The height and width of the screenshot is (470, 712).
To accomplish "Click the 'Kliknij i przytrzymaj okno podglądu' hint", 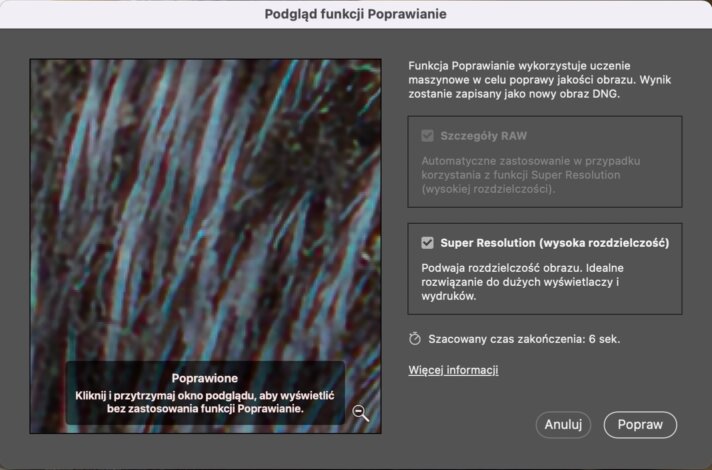I will (204, 402).
